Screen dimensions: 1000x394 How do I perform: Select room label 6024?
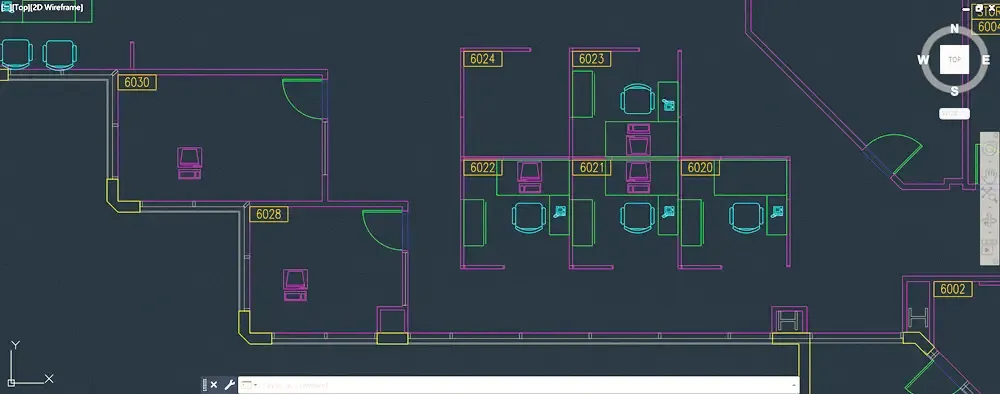(482, 59)
